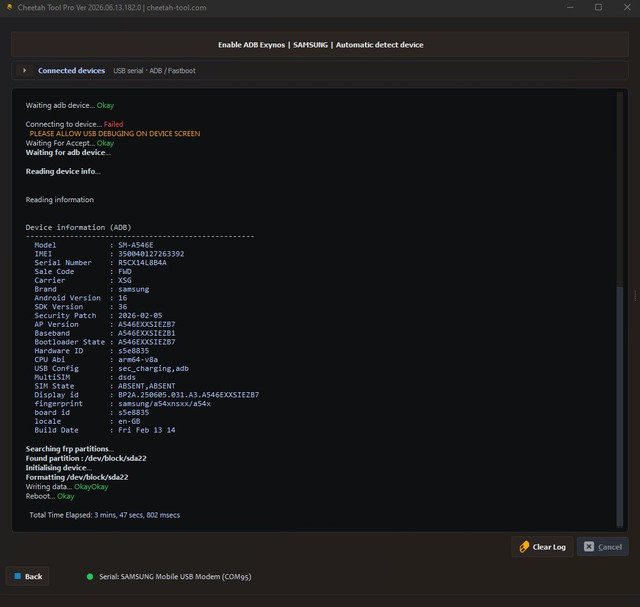Image resolution: width=640 pixels, height=607 pixels.
Task: Click the Clear Log button
Action: [542, 547]
